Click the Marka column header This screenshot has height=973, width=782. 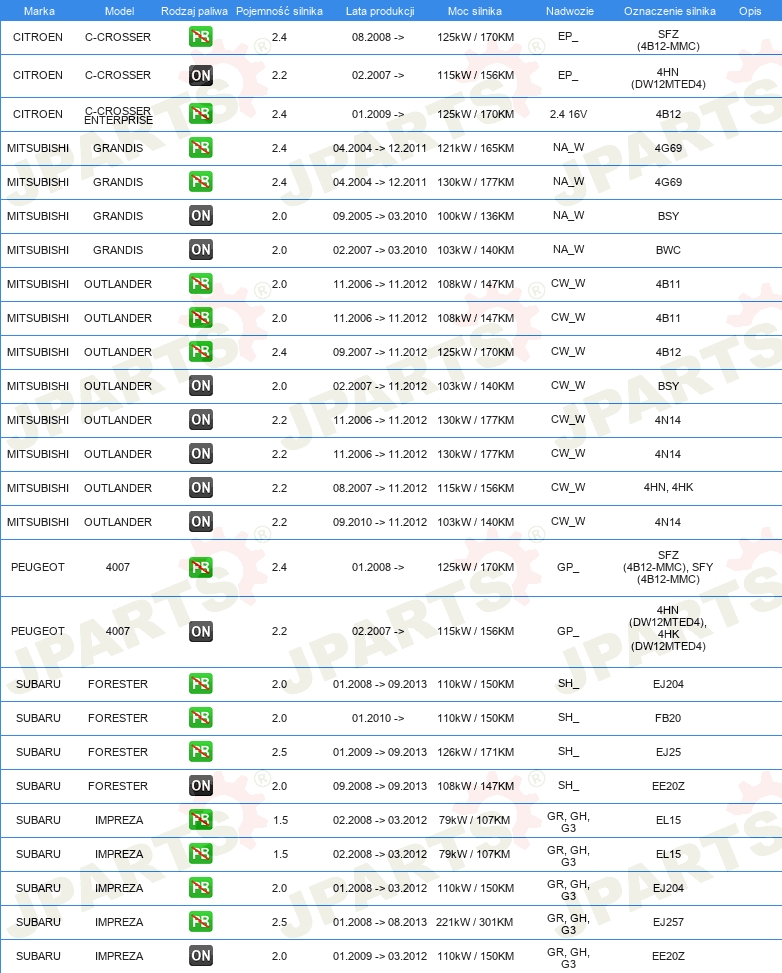[39, 11]
